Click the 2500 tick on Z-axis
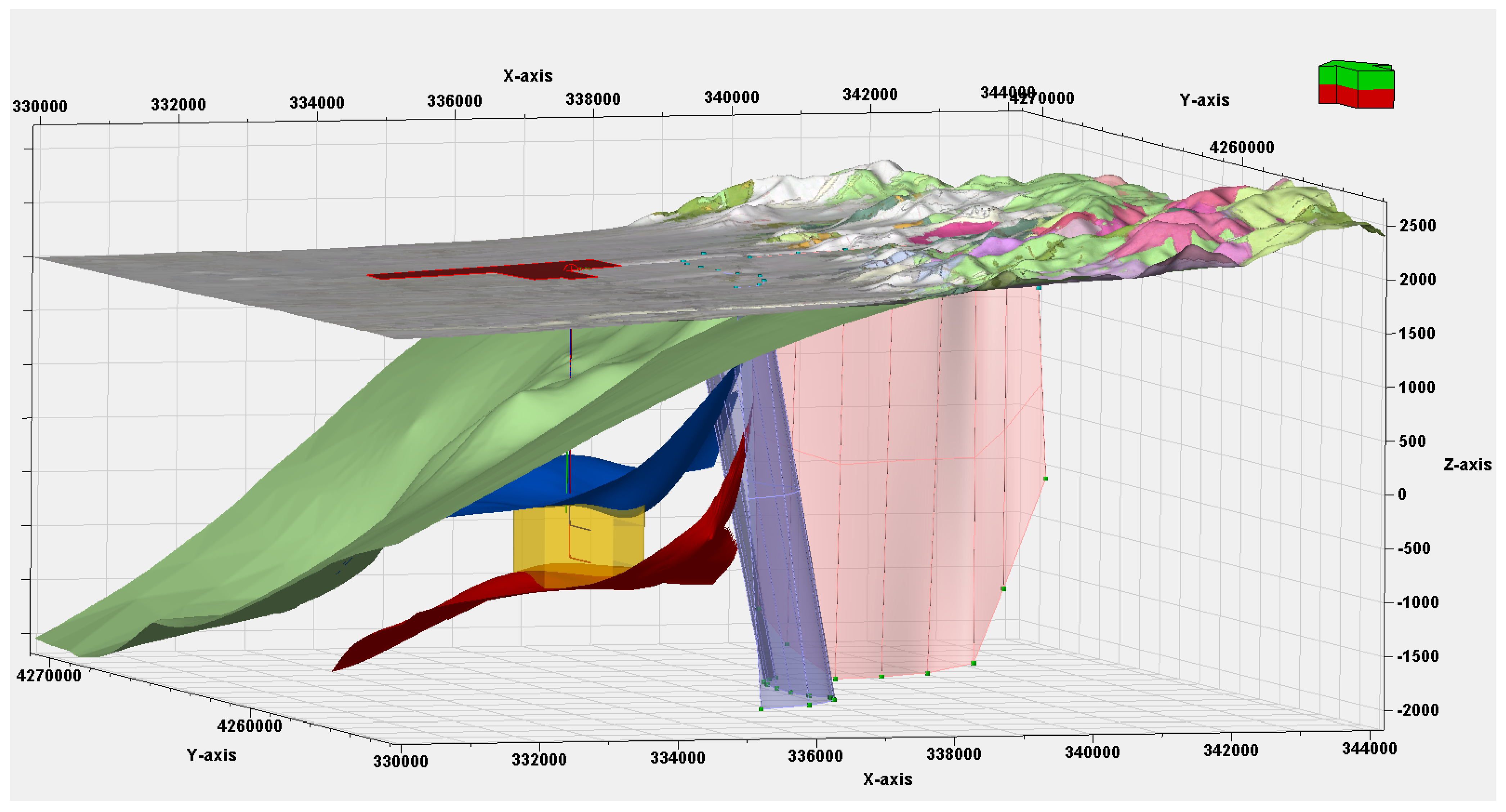Viewport: 1506px width, 812px height. 1417,226
